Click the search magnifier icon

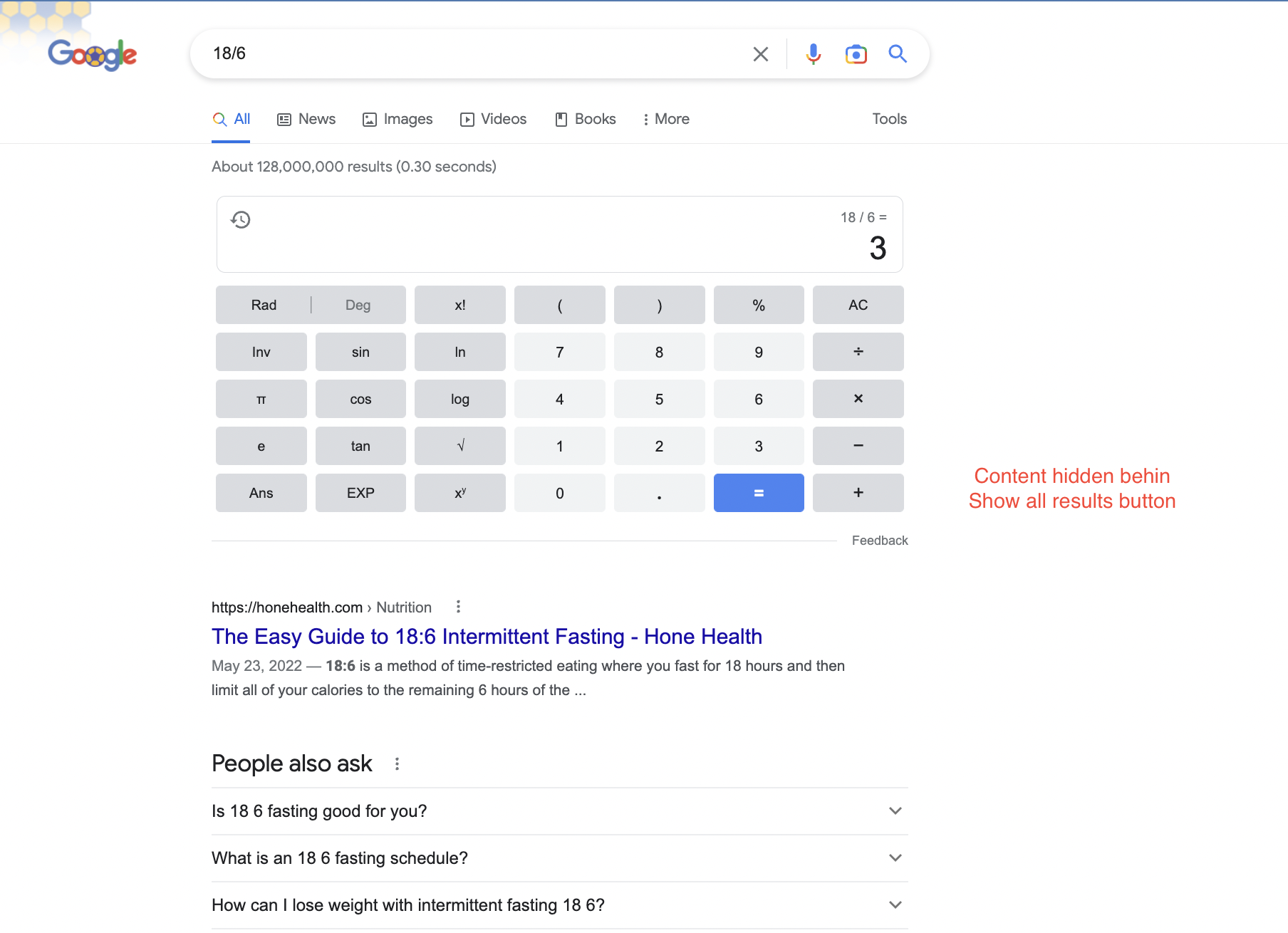tap(897, 53)
